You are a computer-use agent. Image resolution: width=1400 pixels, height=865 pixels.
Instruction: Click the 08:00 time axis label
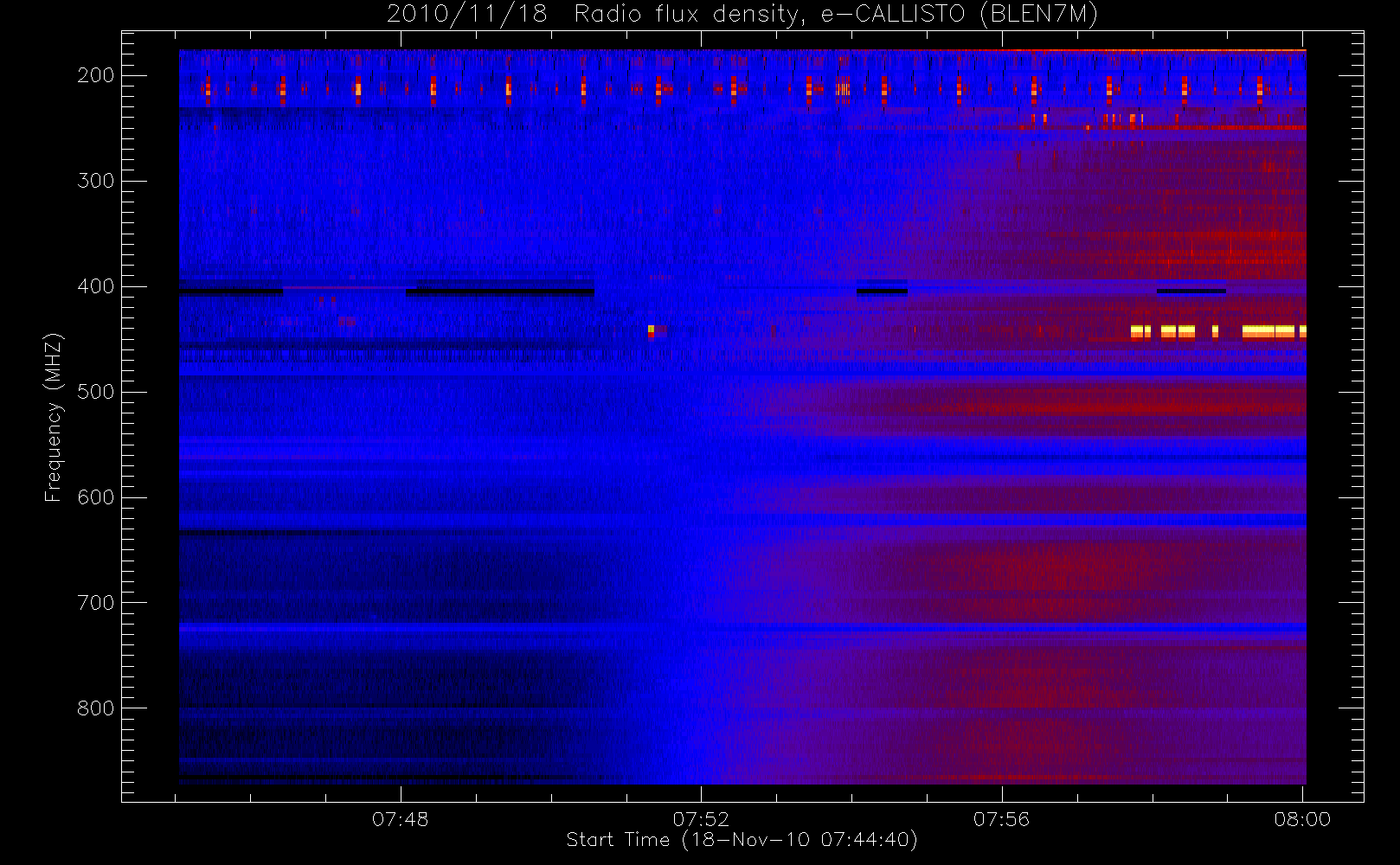coord(1302,819)
